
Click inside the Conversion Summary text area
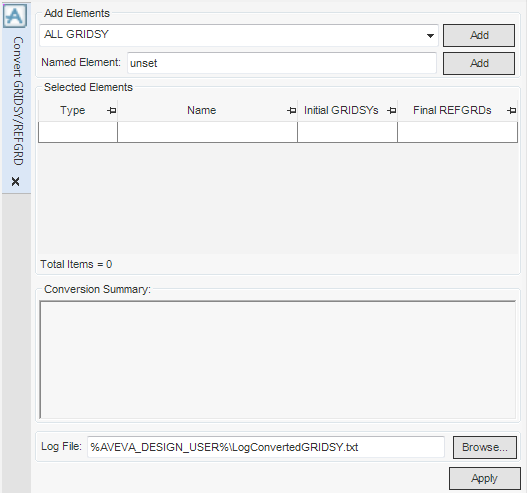click(278, 360)
